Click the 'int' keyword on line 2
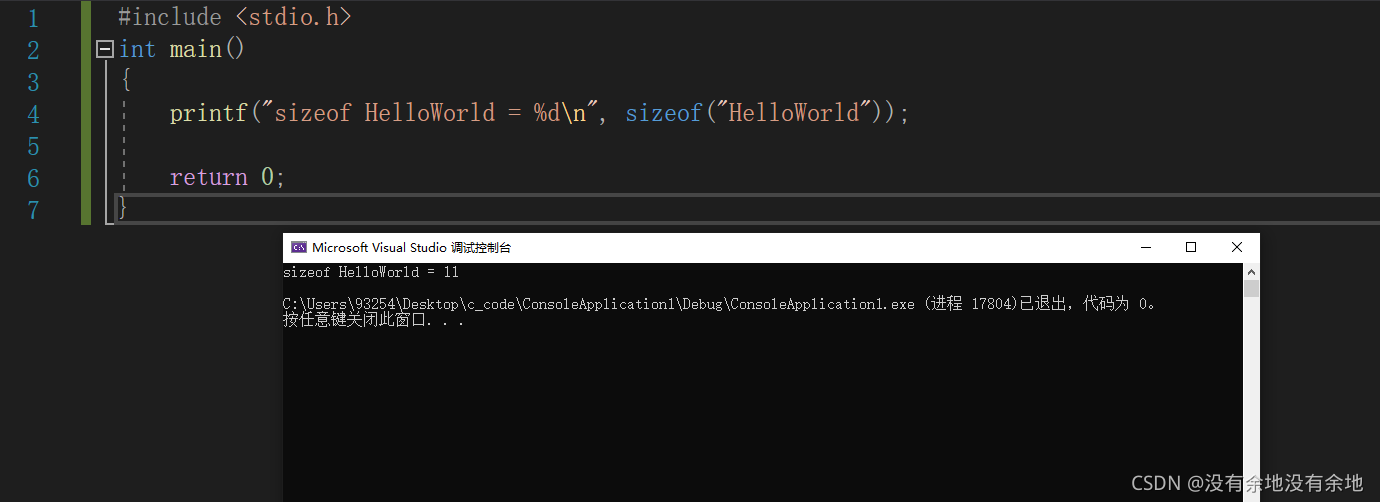 click(x=137, y=49)
